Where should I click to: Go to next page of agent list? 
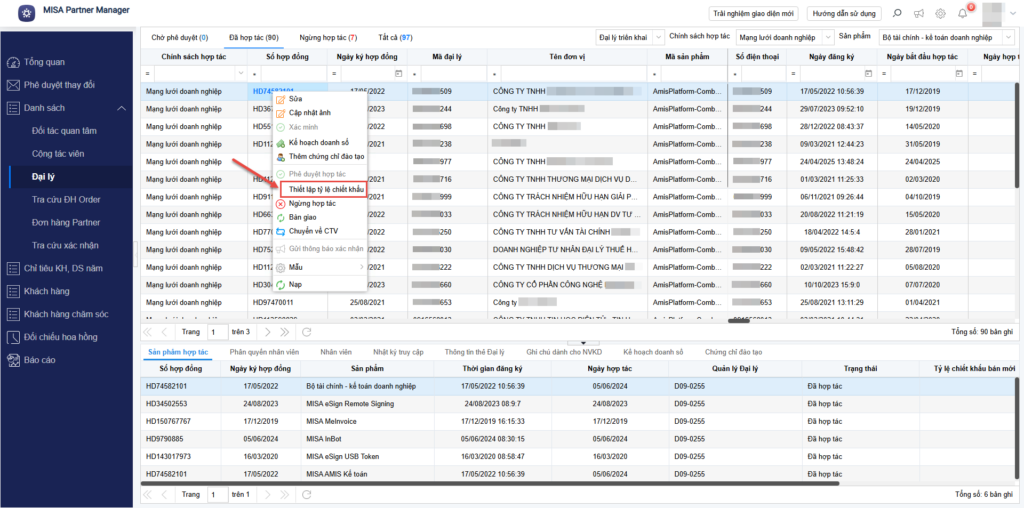[x=268, y=331]
